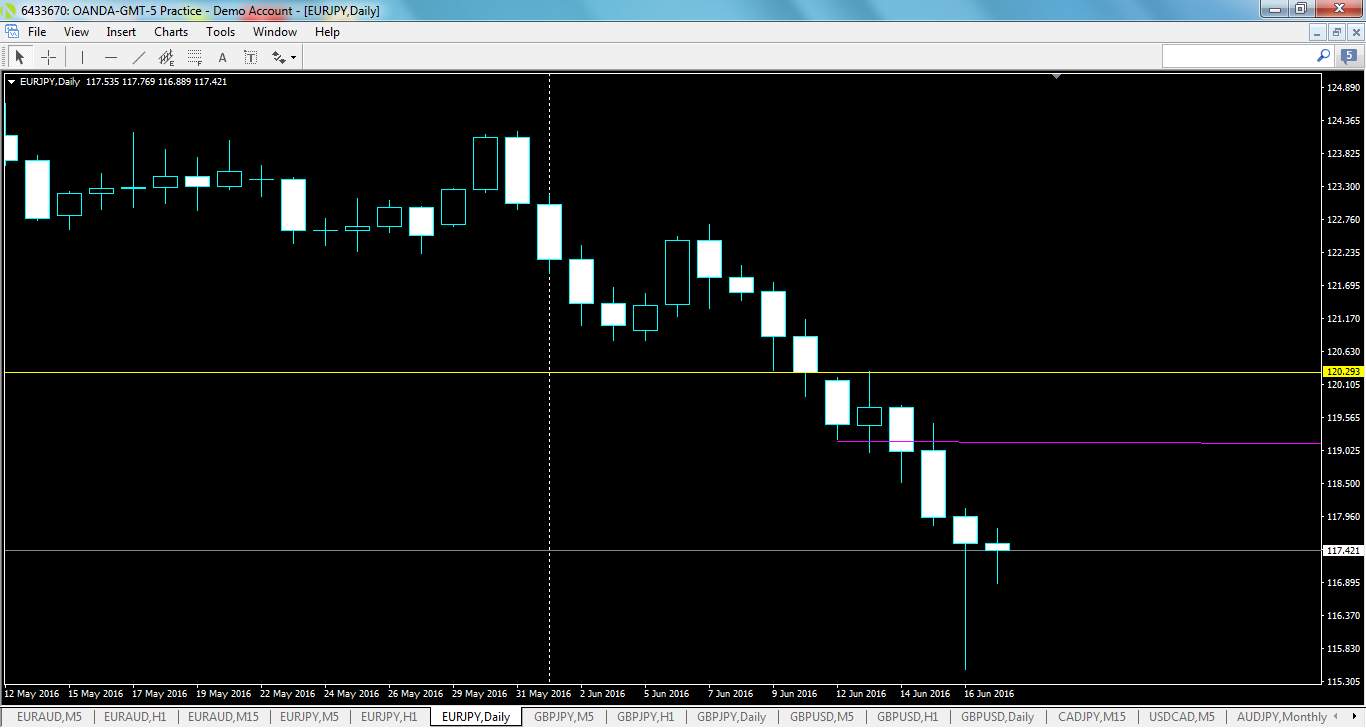Select the Arrows drawing tool
Viewport: 1366px width, 728px height.
tap(277, 56)
